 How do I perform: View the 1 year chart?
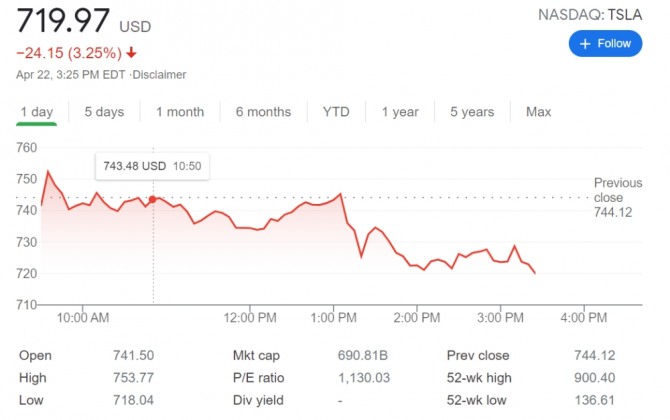point(400,112)
